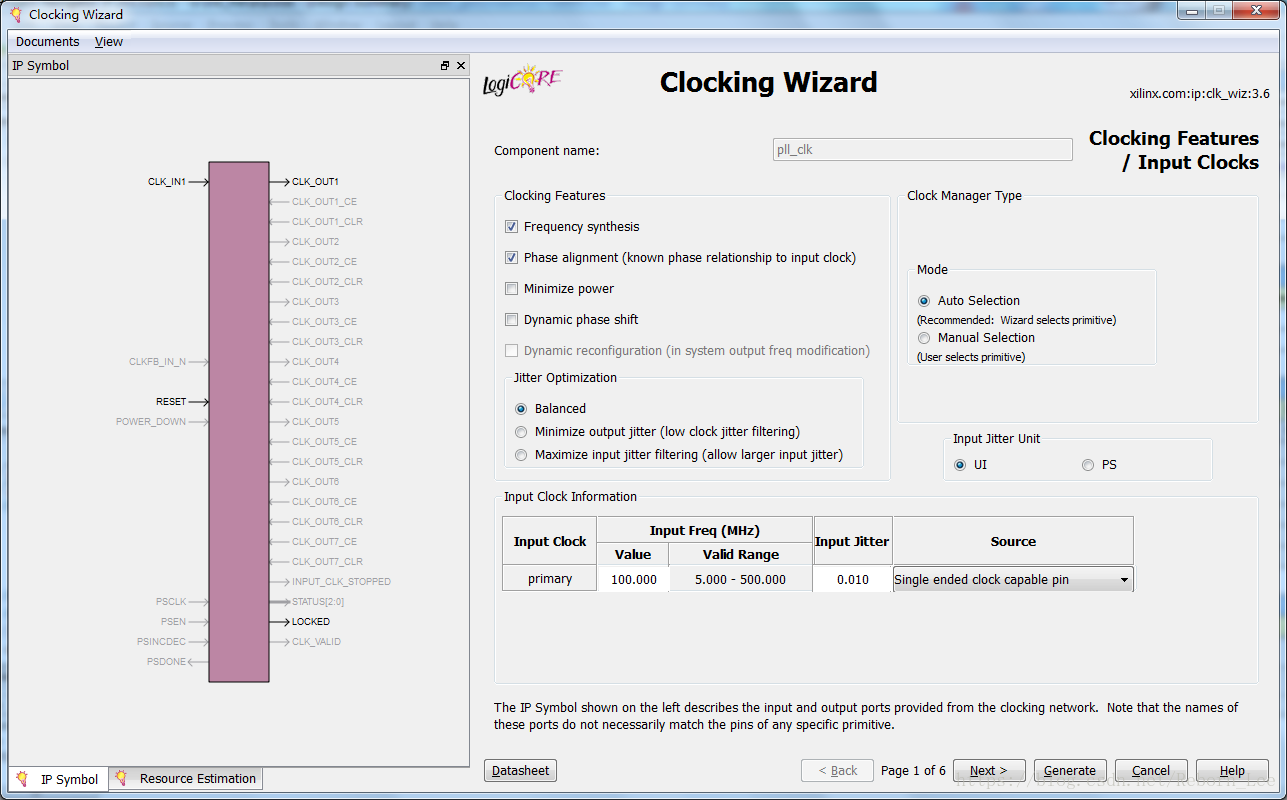The image size is (1287, 800).
Task: Set Input Jitter Unit to UI
Action: [x=960, y=465]
